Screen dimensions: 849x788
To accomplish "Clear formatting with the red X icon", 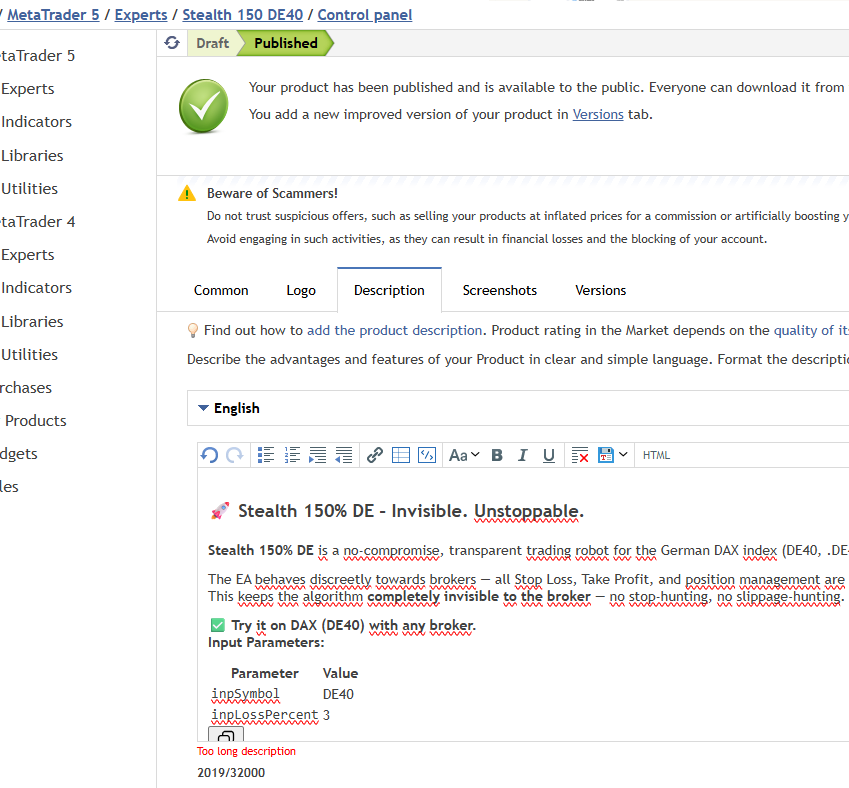I will [580, 455].
